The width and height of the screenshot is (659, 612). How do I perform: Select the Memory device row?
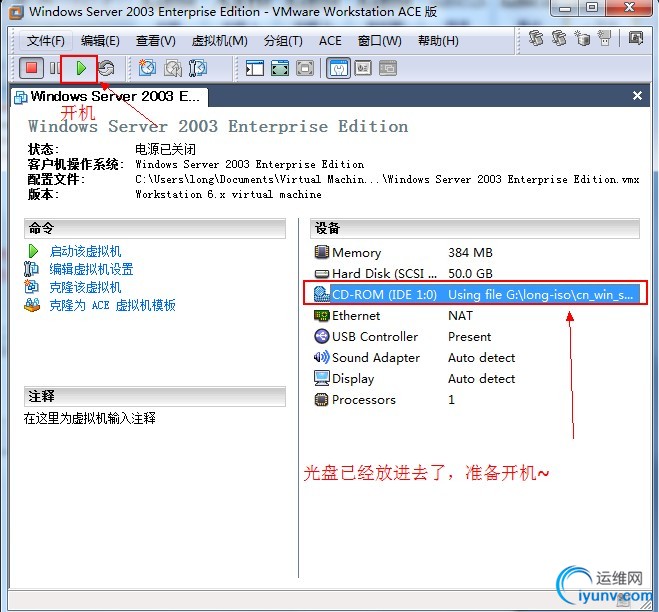coord(476,252)
